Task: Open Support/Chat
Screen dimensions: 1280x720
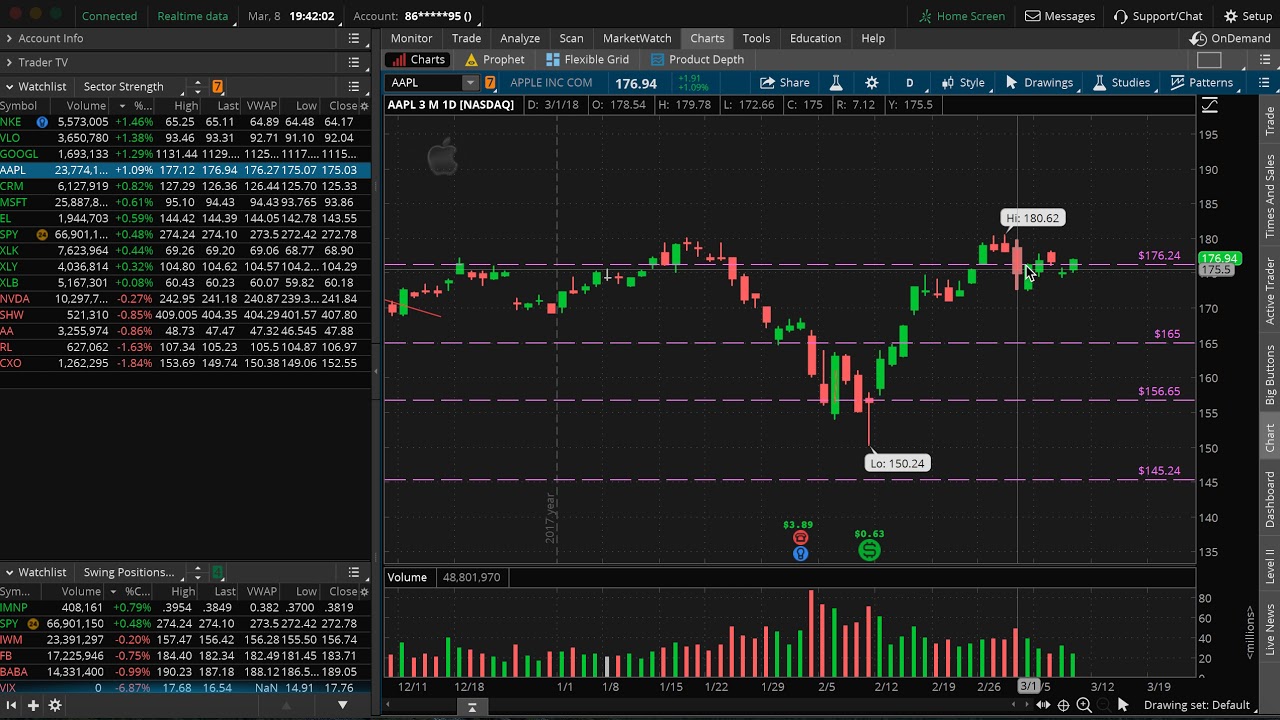Action: [1158, 16]
